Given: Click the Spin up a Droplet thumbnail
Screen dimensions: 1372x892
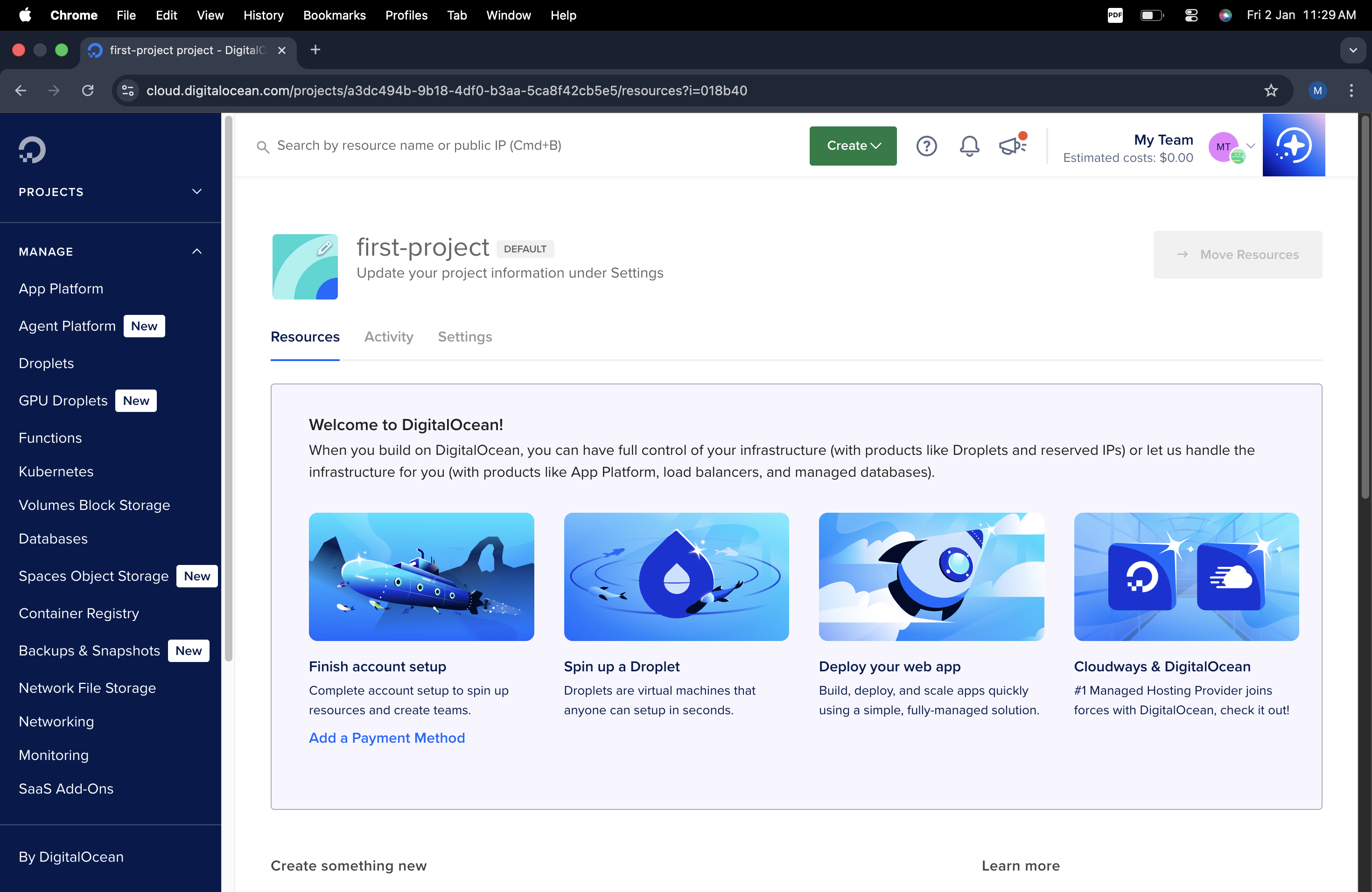Looking at the screenshot, I should coord(676,576).
